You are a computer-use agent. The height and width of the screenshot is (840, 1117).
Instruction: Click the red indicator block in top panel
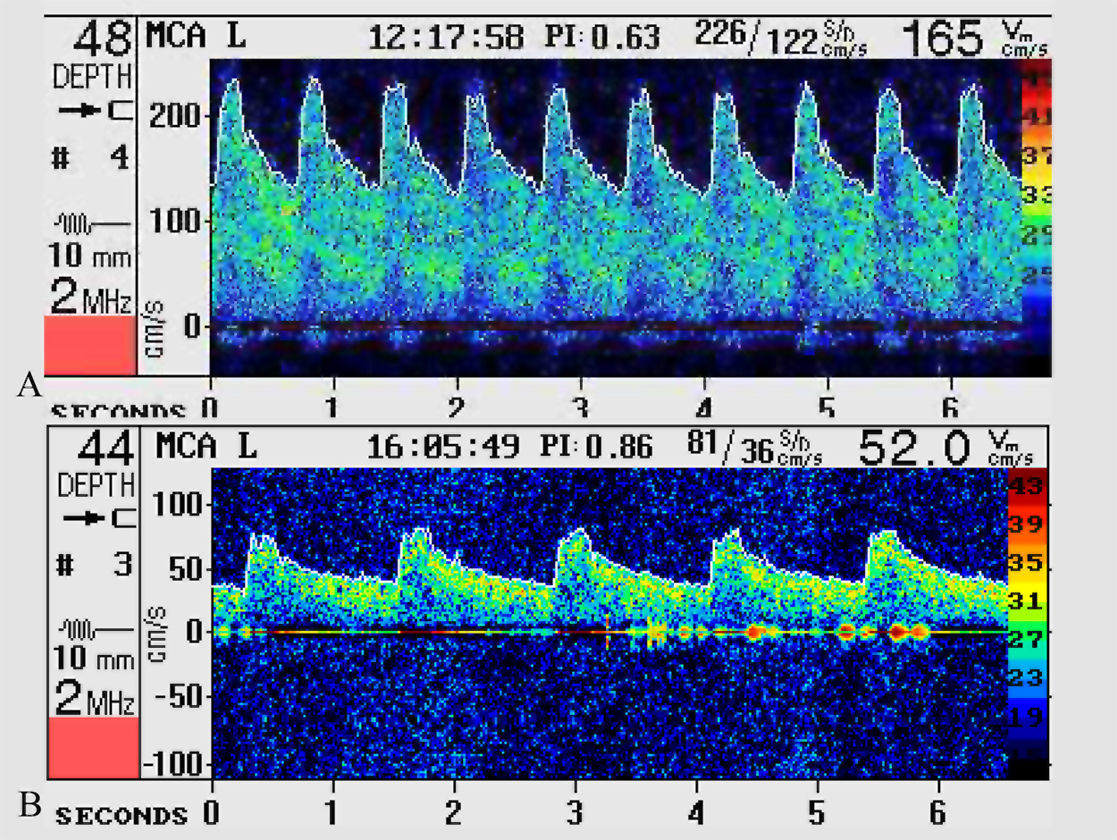89,345
